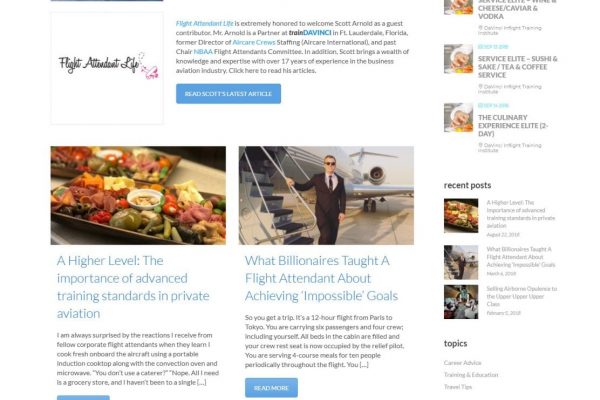
Task: Click the Flight Attendant Life italic link
Action: point(204,23)
